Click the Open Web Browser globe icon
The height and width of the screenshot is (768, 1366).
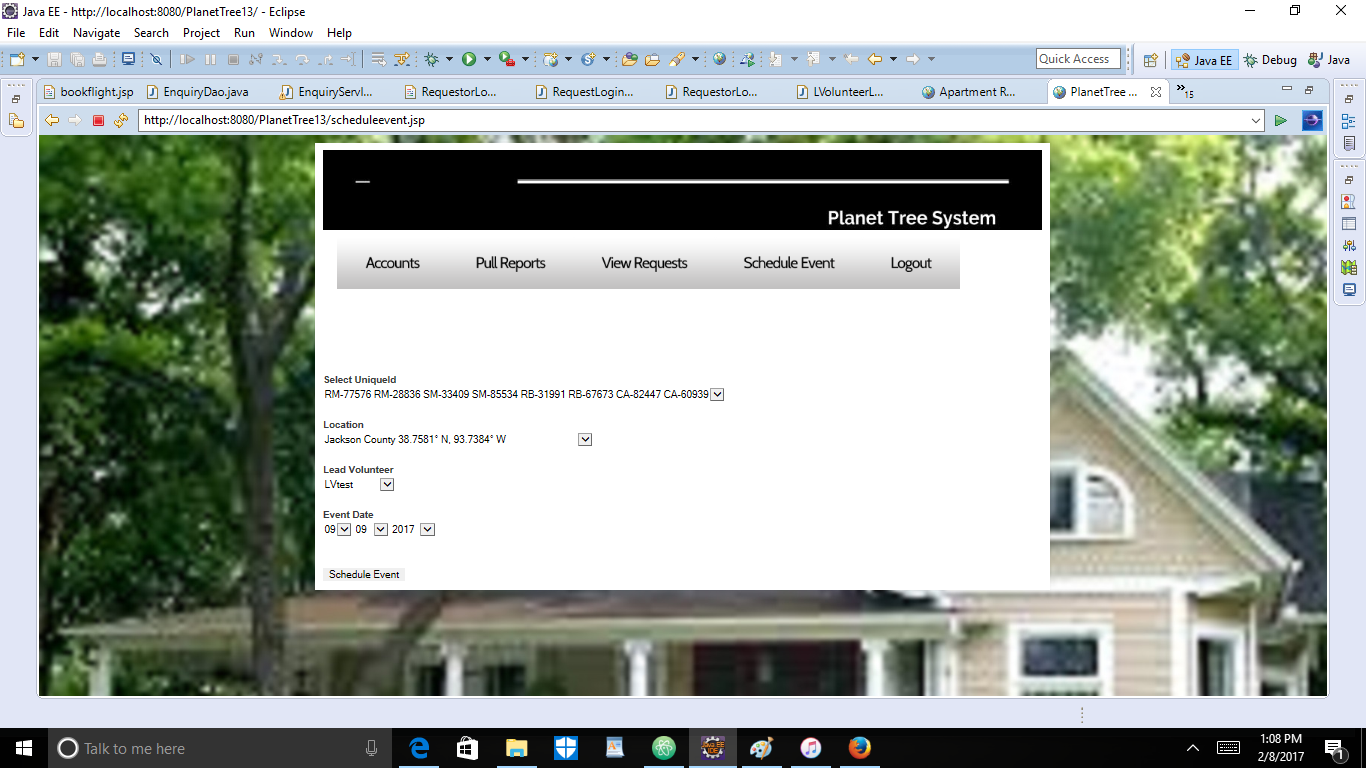click(x=719, y=59)
